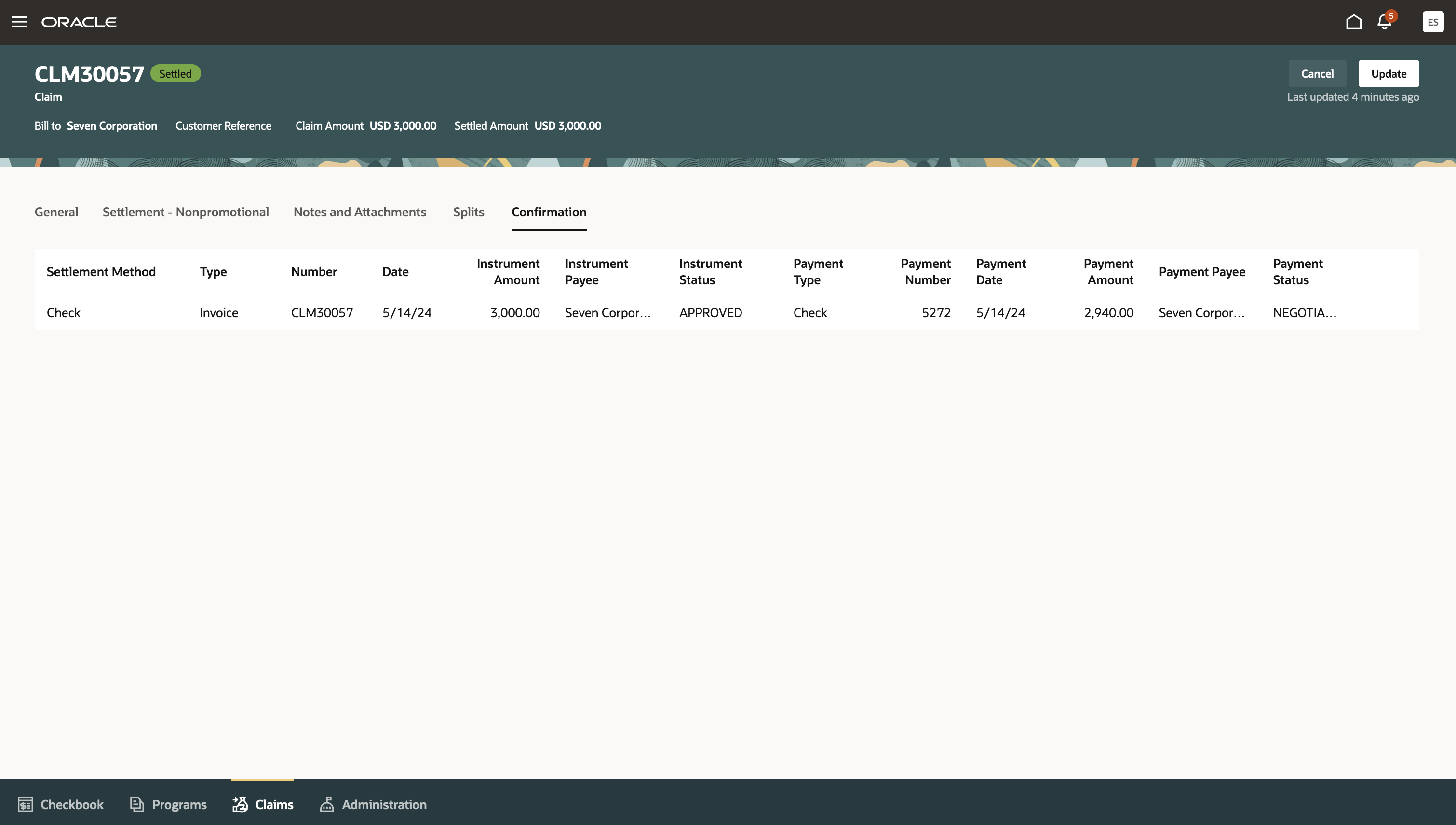Switch to the General tab
The height and width of the screenshot is (825, 1456).
click(56, 212)
